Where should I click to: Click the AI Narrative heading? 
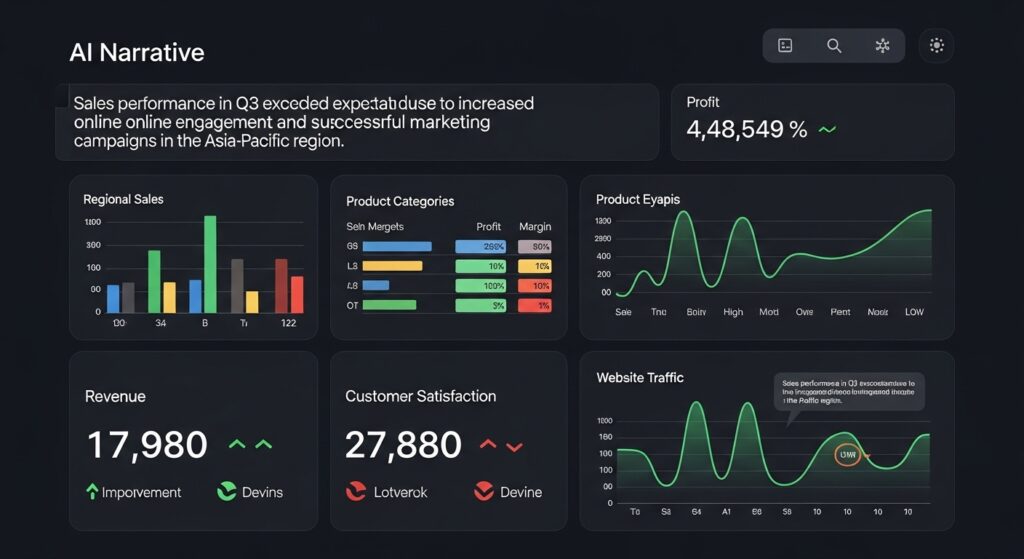click(x=137, y=53)
